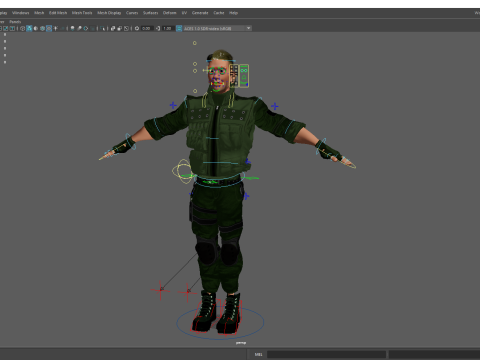The width and height of the screenshot is (480, 360).
Task: Click the MEL command line input
Action: point(326,354)
